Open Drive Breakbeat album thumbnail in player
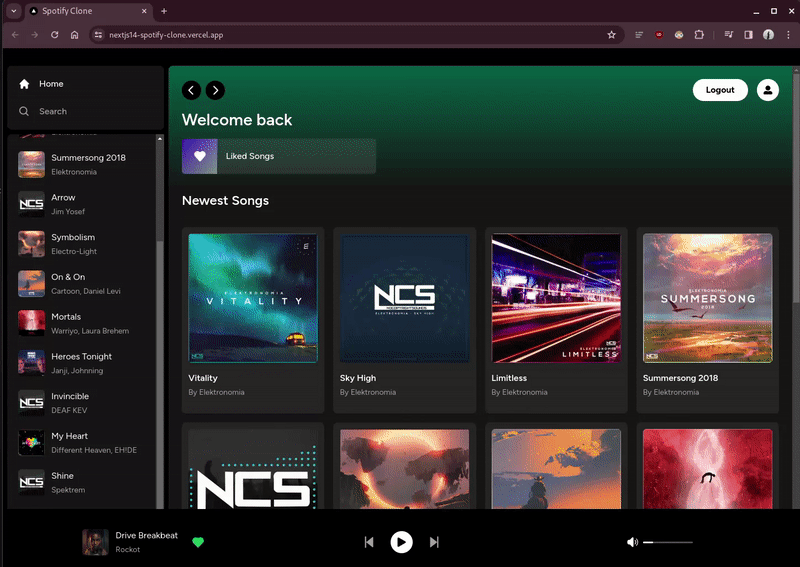 point(95,542)
